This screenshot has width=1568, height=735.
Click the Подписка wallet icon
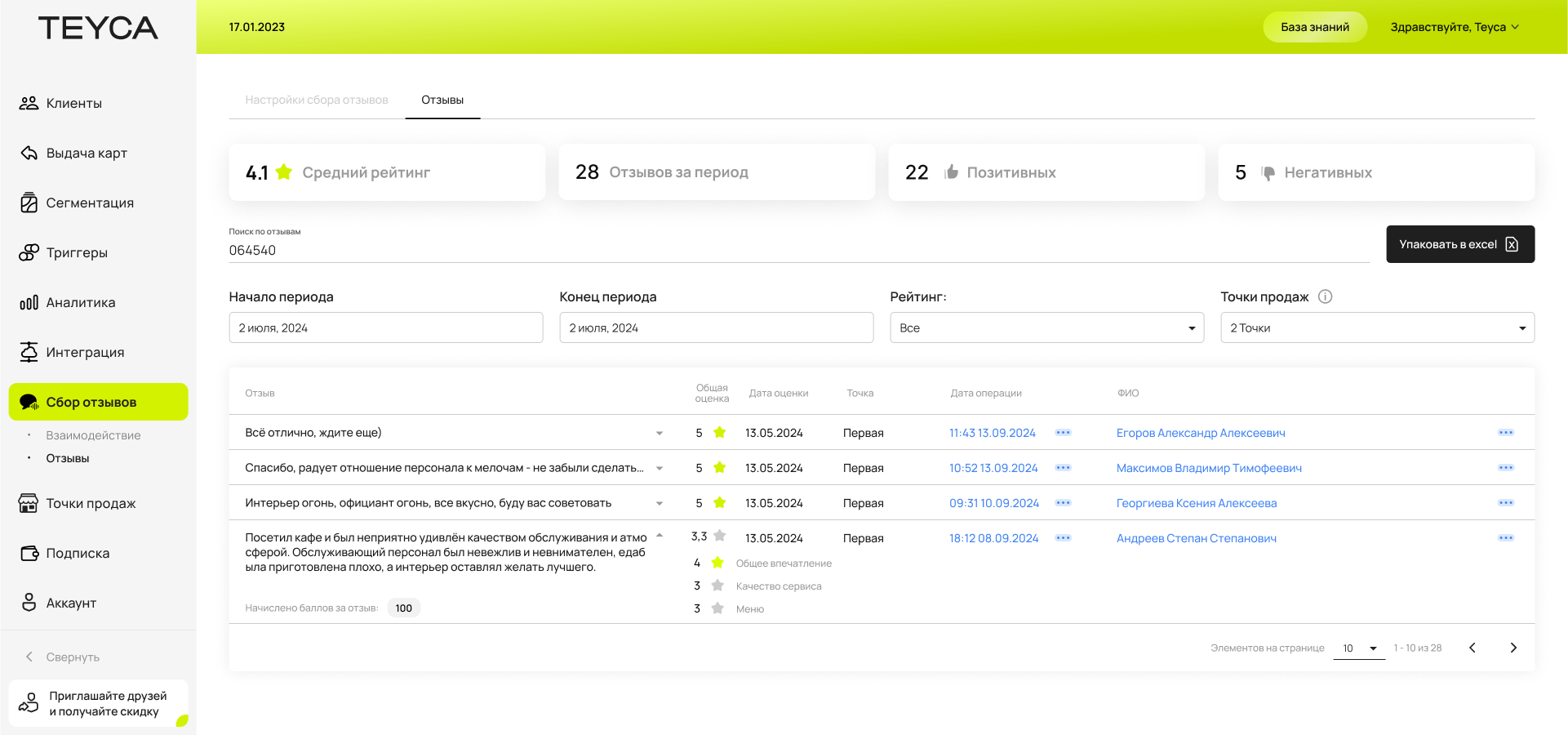click(x=29, y=553)
